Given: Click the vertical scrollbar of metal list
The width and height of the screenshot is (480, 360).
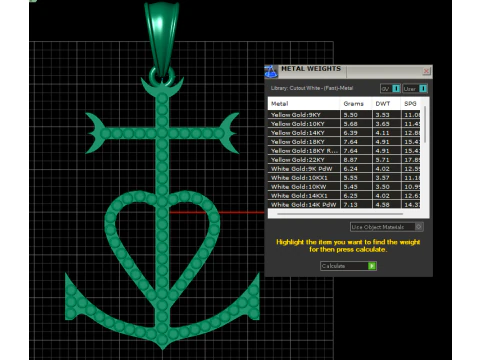Looking at the screenshot, I should (x=425, y=125).
